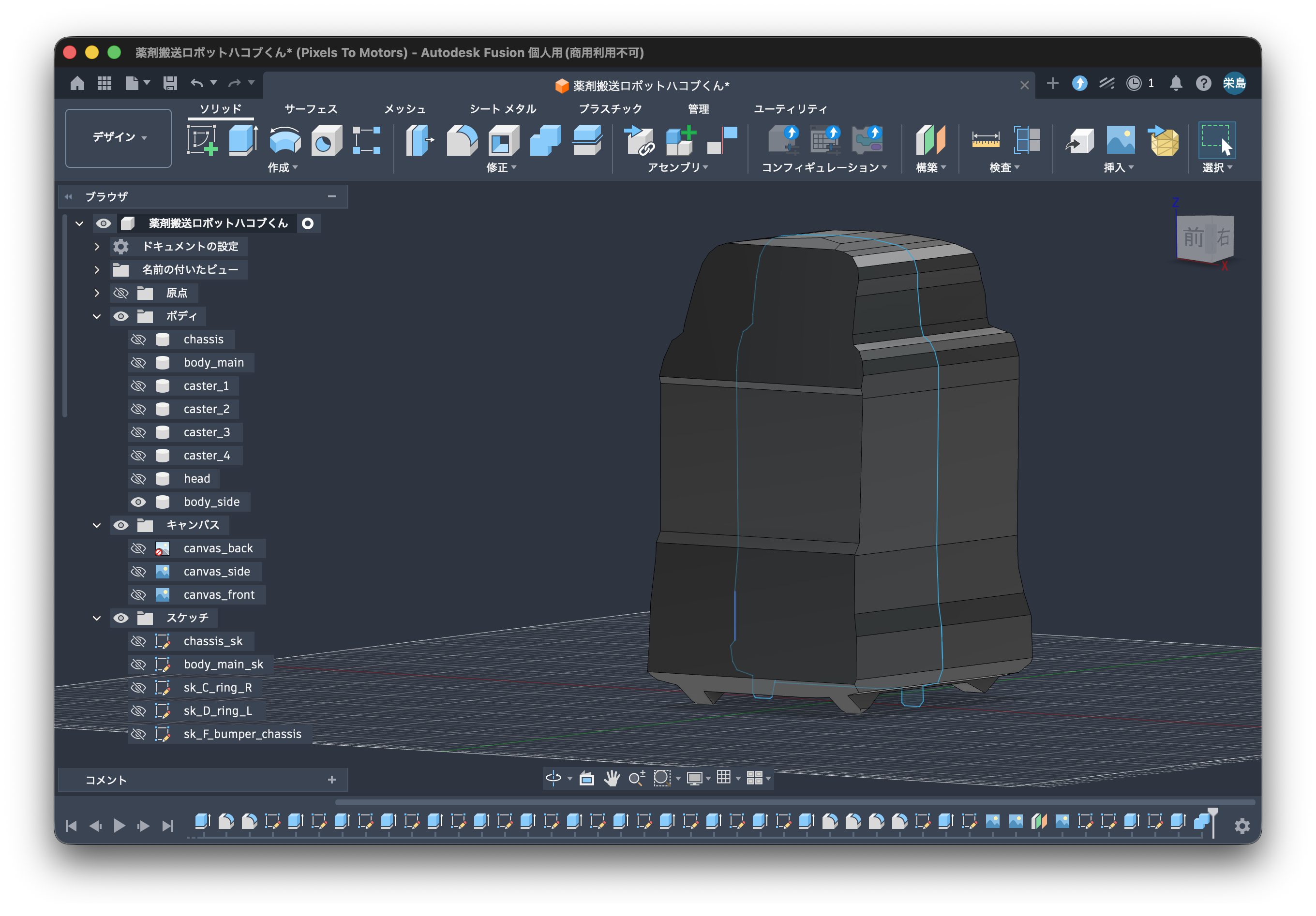
Task: Select the Revolve tool
Action: click(x=285, y=140)
